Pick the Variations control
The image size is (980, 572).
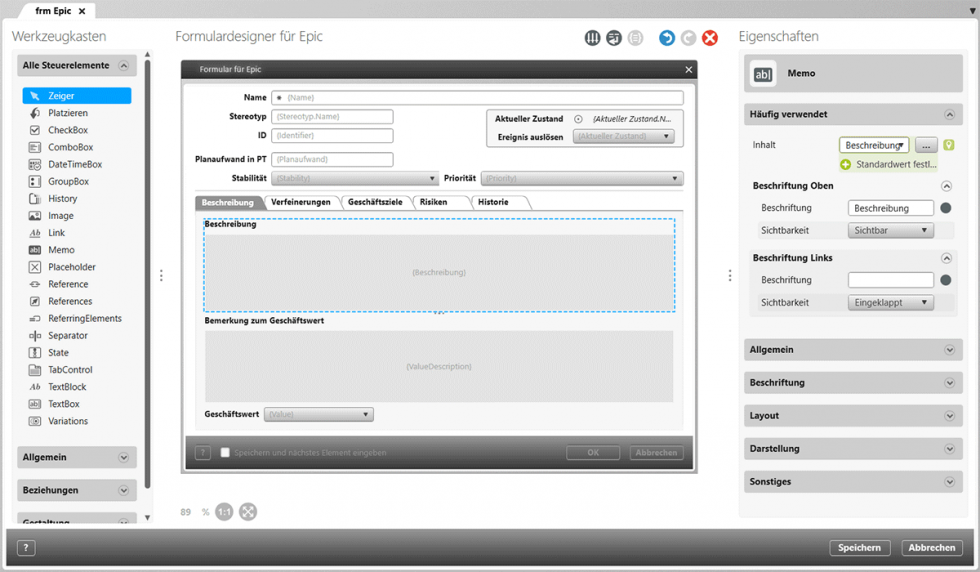pyautogui.click(x=68, y=421)
